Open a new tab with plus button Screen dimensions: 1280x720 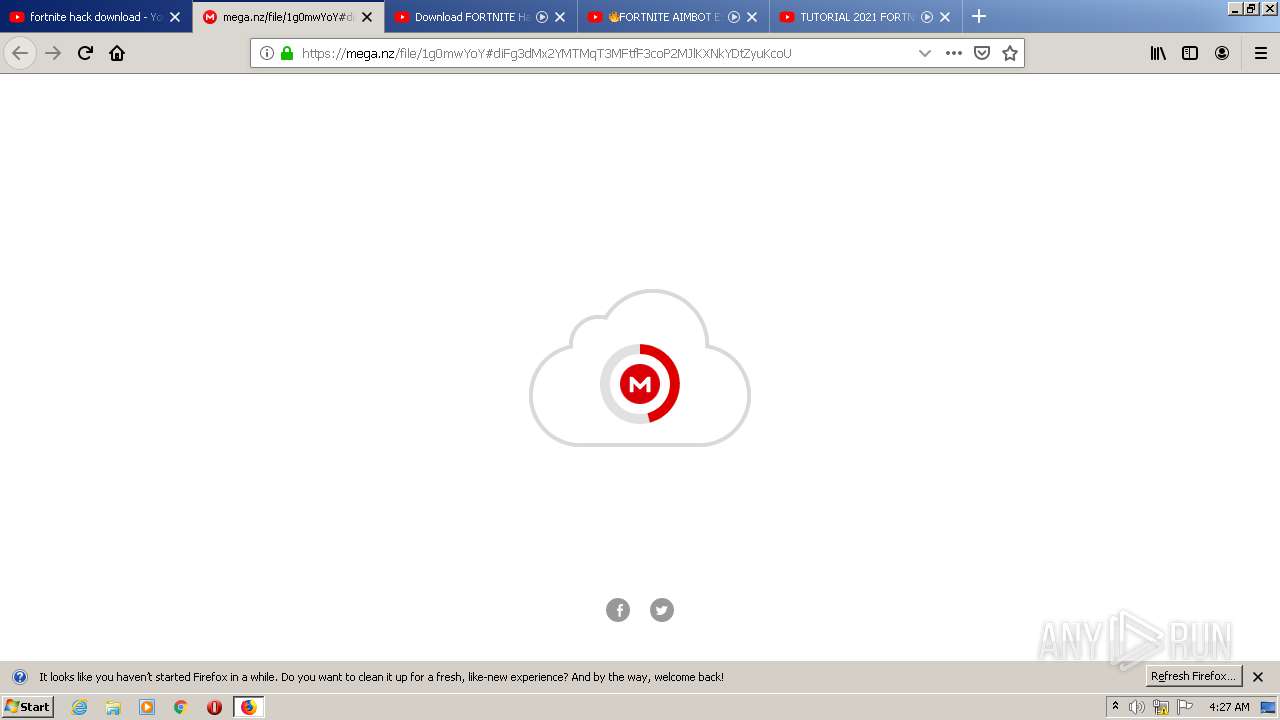pyautogui.click(x=979, y=17)
